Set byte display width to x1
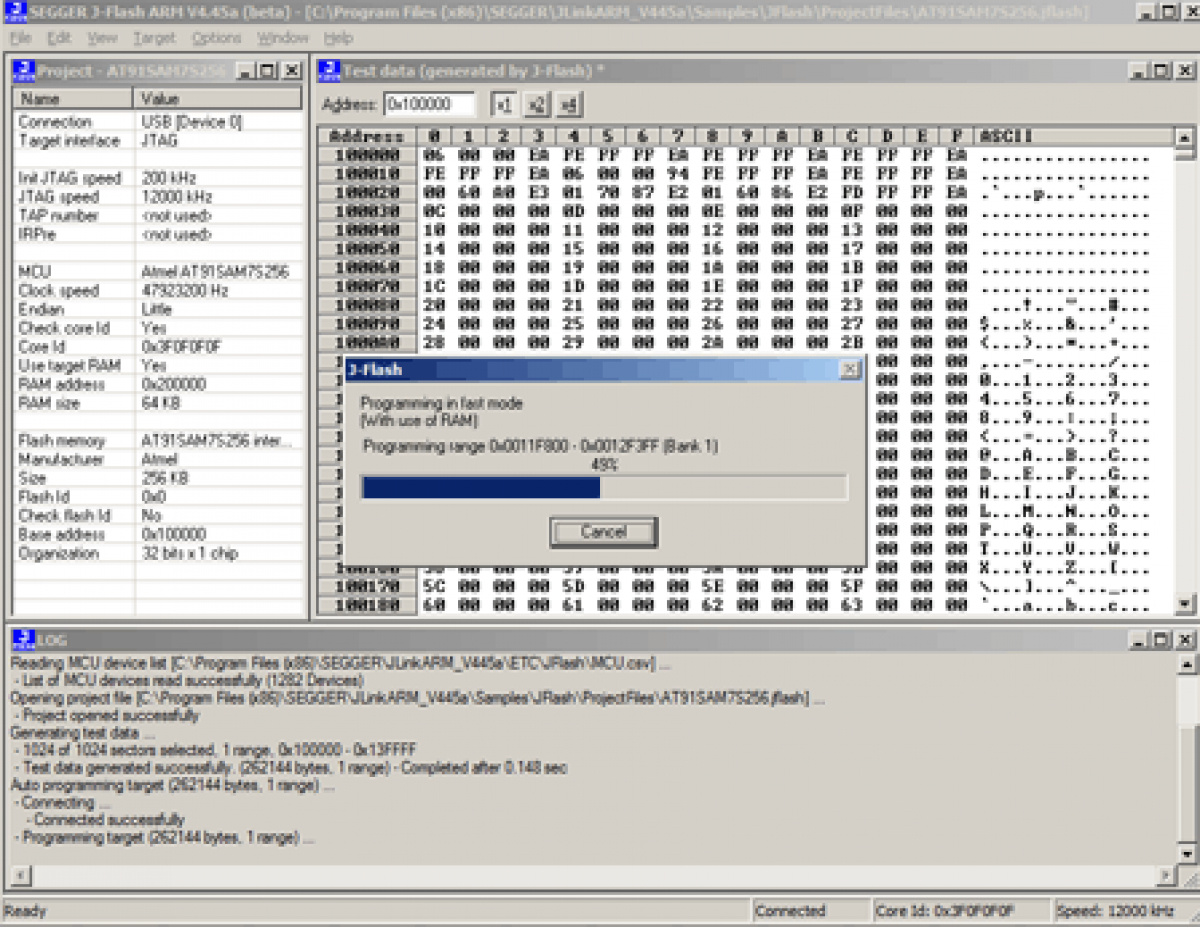The image size is (1200, 927). (x=504, y=105)
